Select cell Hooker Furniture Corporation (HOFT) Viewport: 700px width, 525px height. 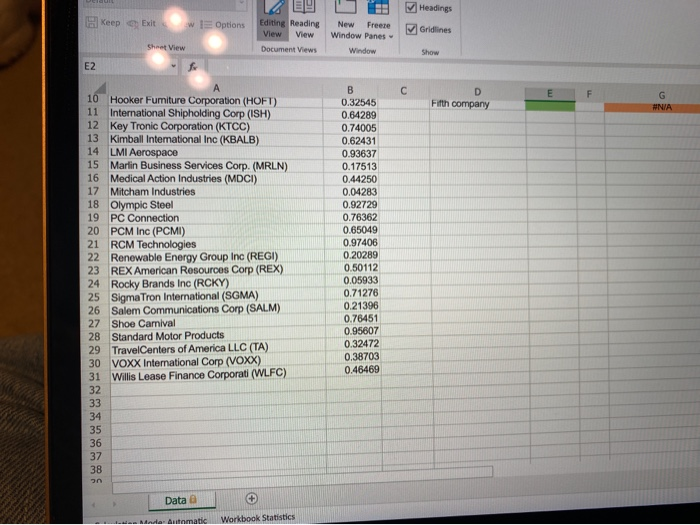tap(216, 101)
